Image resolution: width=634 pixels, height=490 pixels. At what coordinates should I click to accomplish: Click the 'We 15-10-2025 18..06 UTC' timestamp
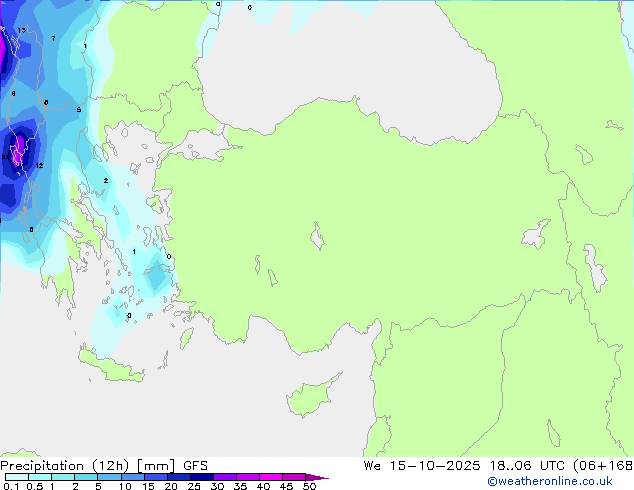point(463,466)
